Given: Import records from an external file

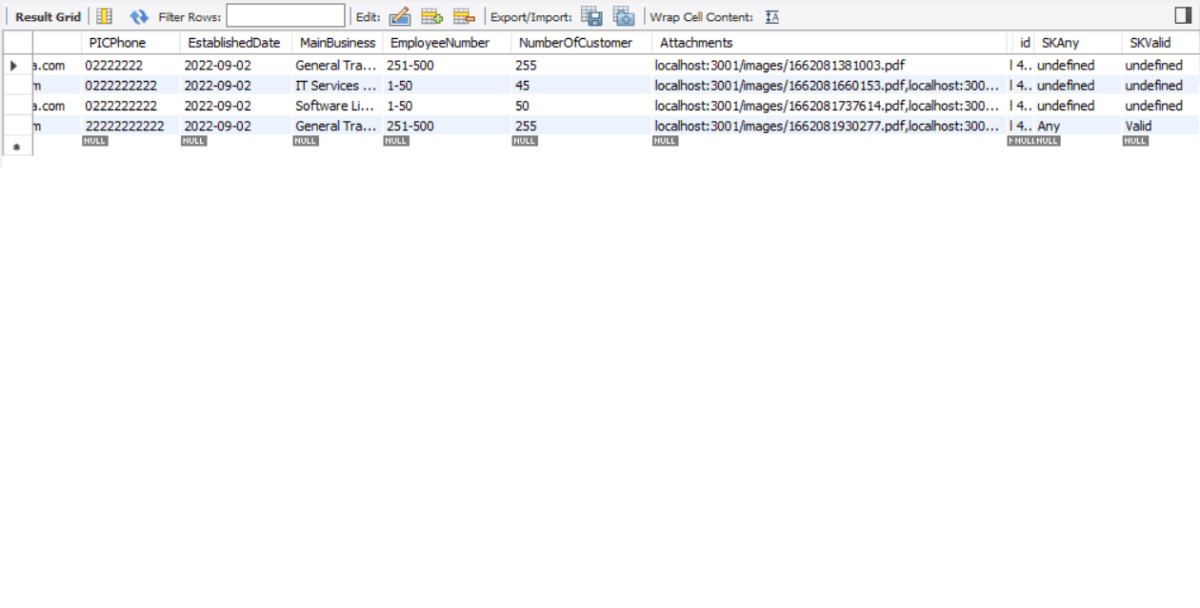Looking at the screenshot, I should coord(622,17).
